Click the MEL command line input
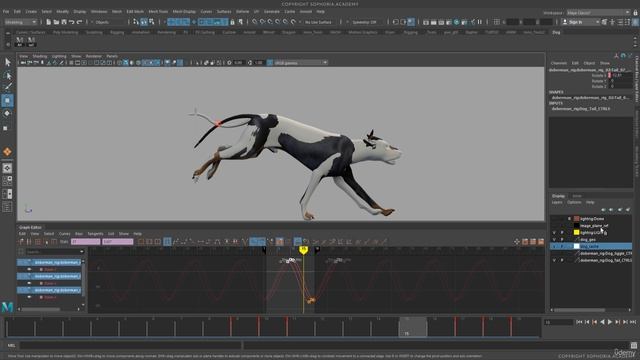This screenshot has width=640, height=360. [131, 345]
